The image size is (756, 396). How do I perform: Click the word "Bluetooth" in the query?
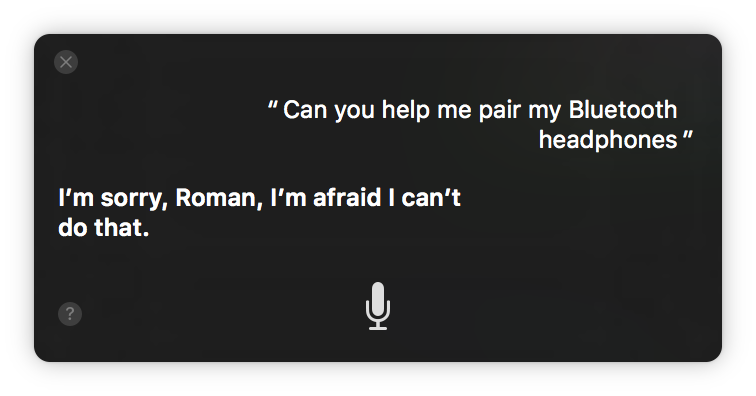[x=623, y=110]
